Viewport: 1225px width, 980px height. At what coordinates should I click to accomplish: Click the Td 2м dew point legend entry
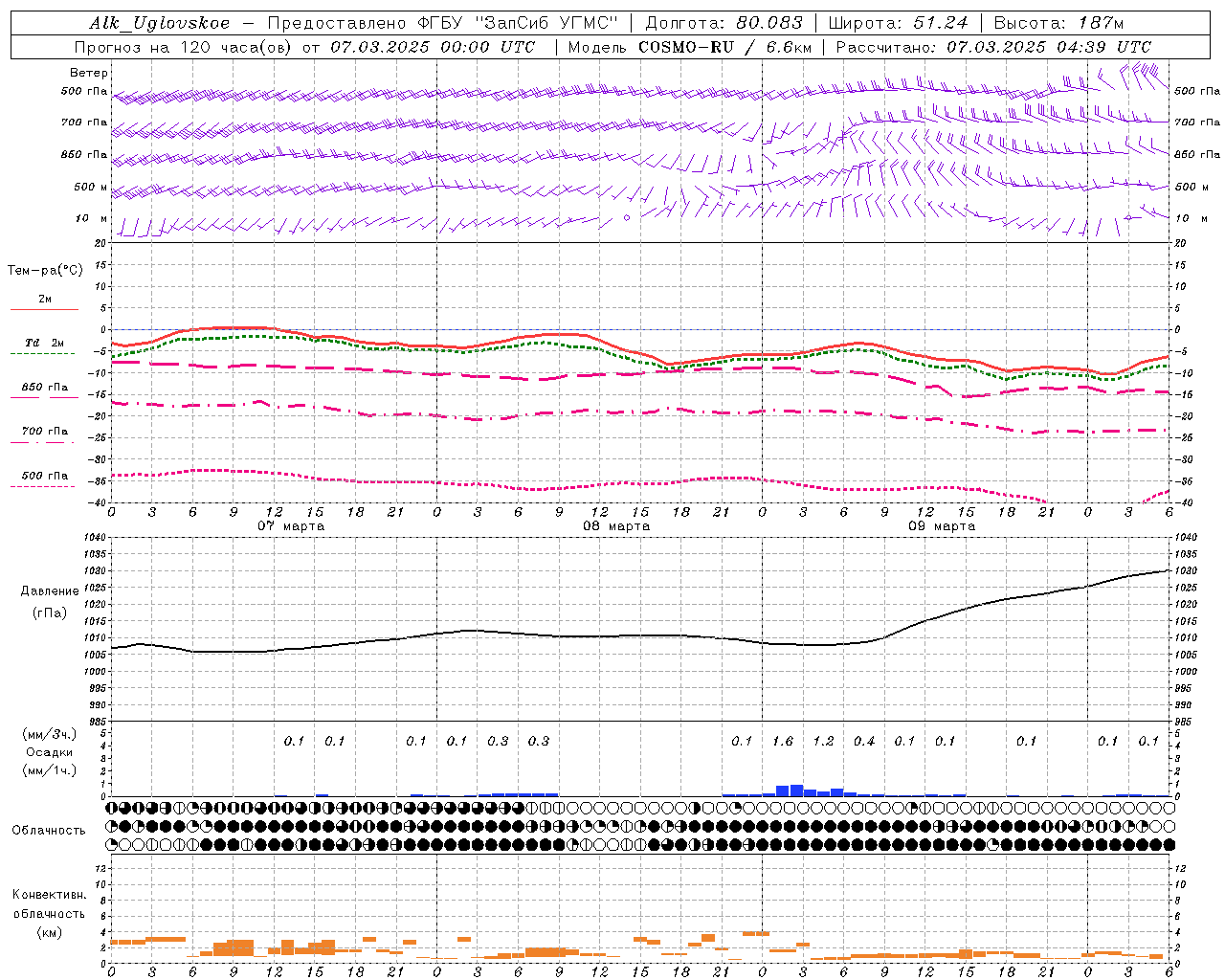click(x=44, y=343)
